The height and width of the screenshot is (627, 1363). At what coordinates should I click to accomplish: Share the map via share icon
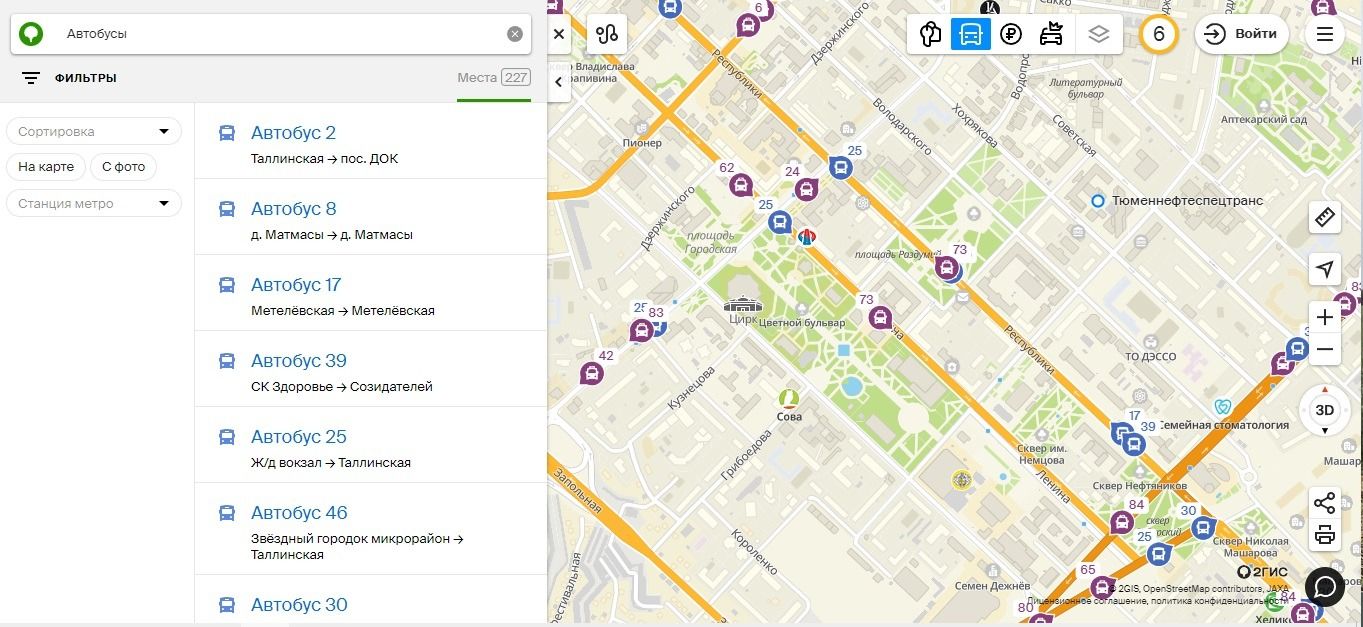[x=1325, y=503]
